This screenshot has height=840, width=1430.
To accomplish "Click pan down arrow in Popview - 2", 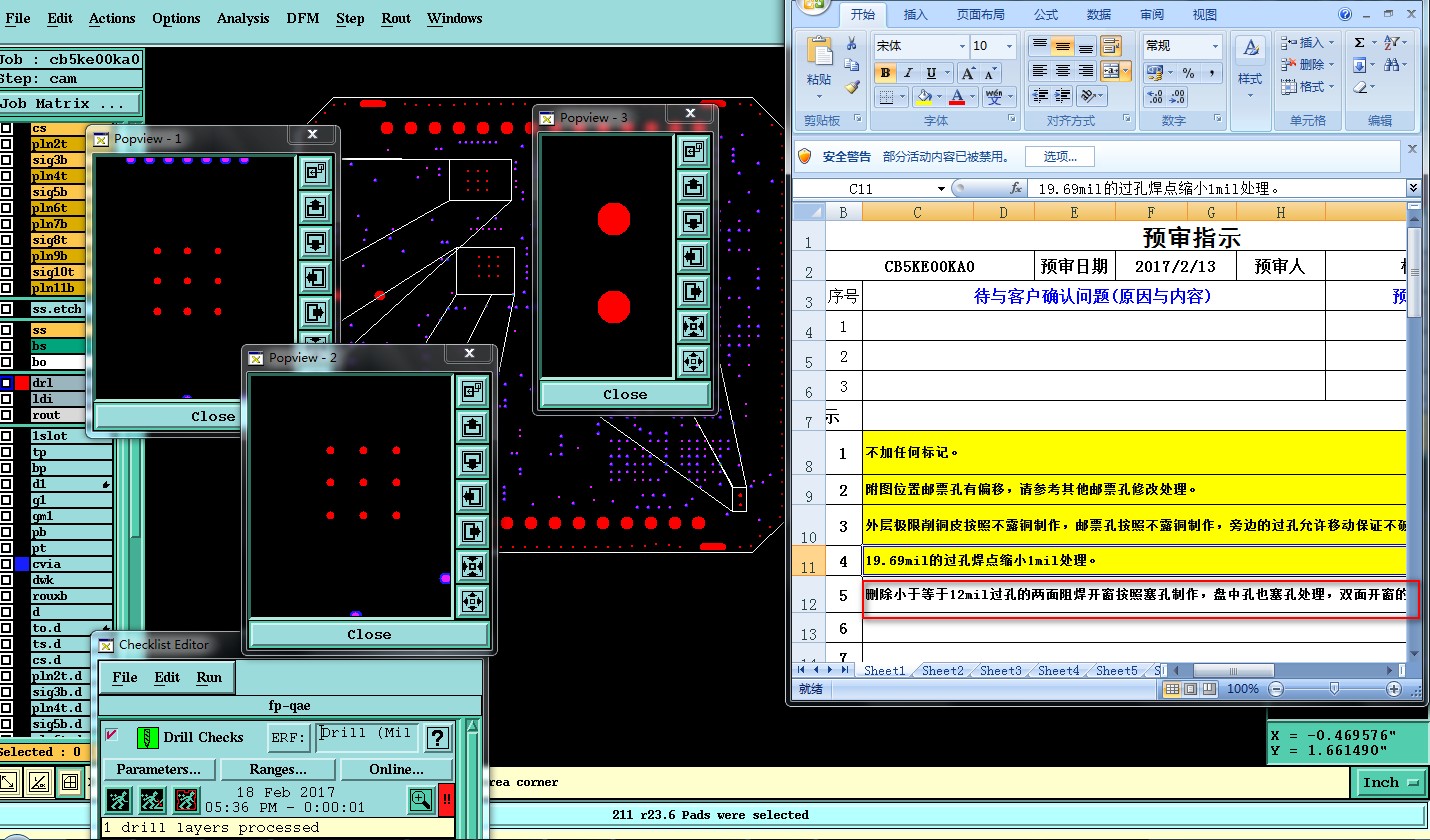I will [x=472, y=460].
